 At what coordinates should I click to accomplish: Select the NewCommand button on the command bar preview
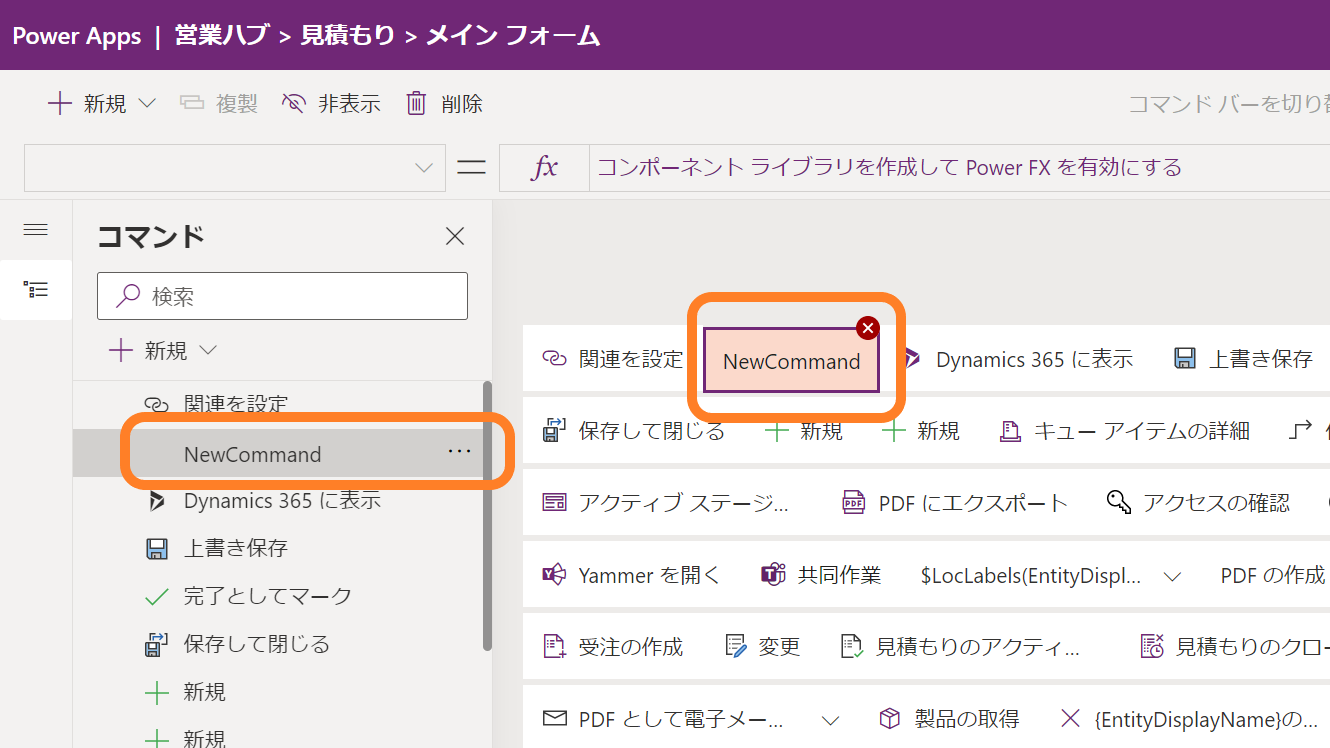click(x=791, y=361)
